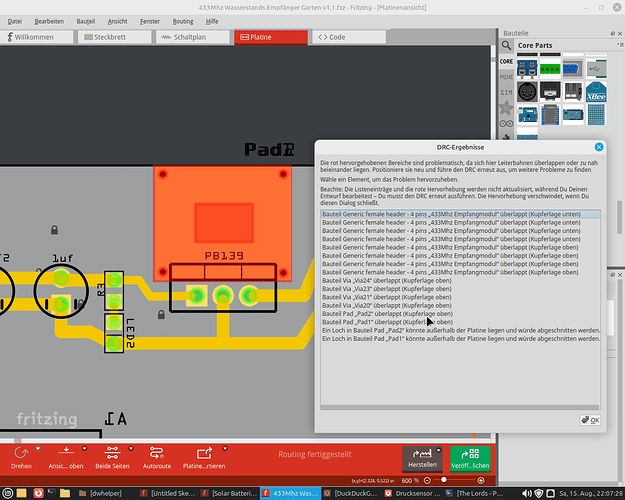Pick the round DIN connector part
This screenshot has height=500, width=625.
pyautogui.click(x=527, y=92)
